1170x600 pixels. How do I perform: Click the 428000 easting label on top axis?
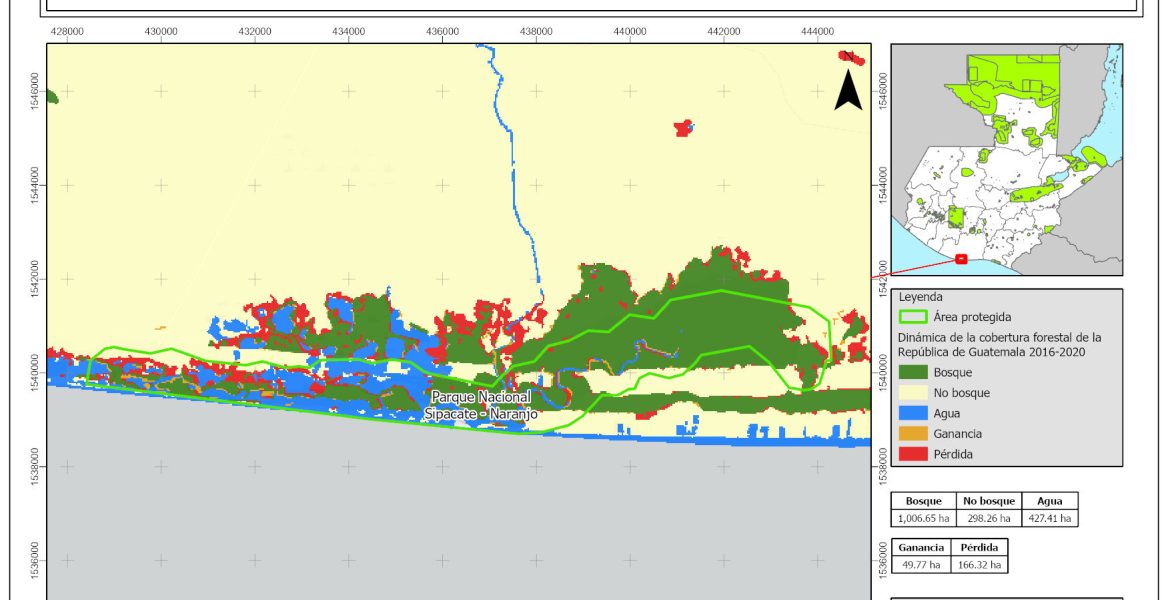click(x=67, y=31)
